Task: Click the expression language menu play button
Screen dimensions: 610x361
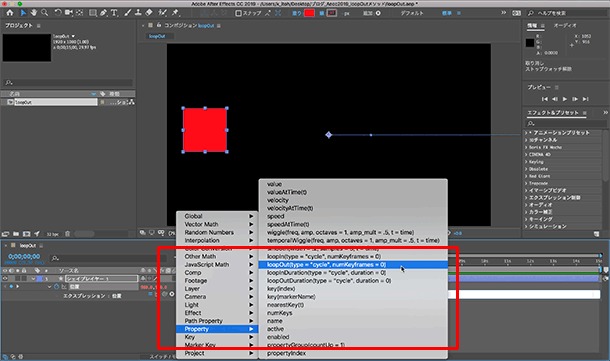Action: point(172,294)
